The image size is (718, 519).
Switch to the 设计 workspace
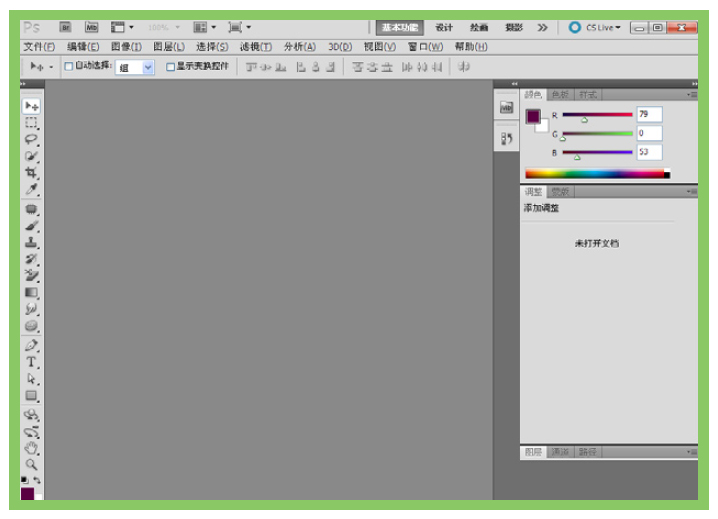pos(444,28)
